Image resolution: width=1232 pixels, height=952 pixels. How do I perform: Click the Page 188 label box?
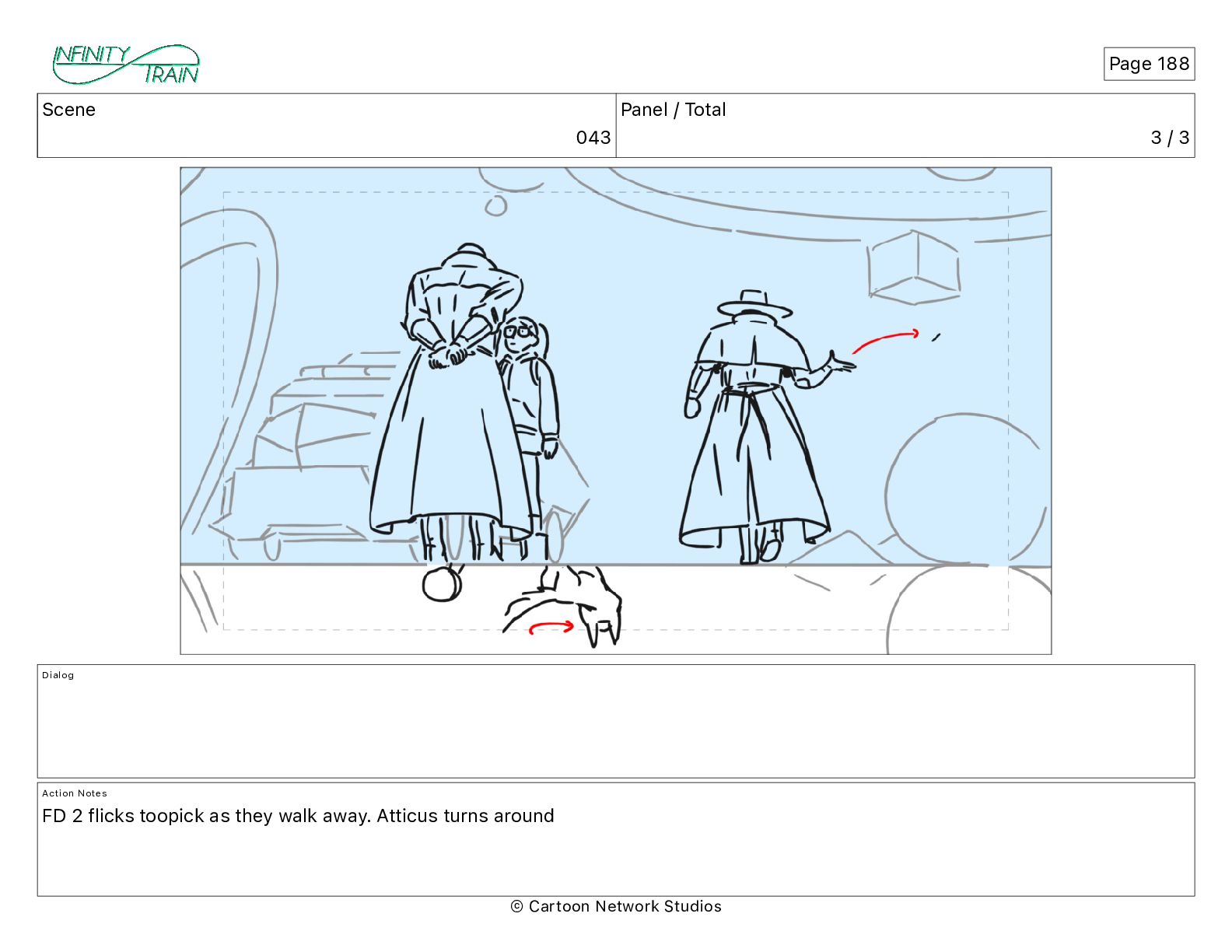[x=1149, y=64]
